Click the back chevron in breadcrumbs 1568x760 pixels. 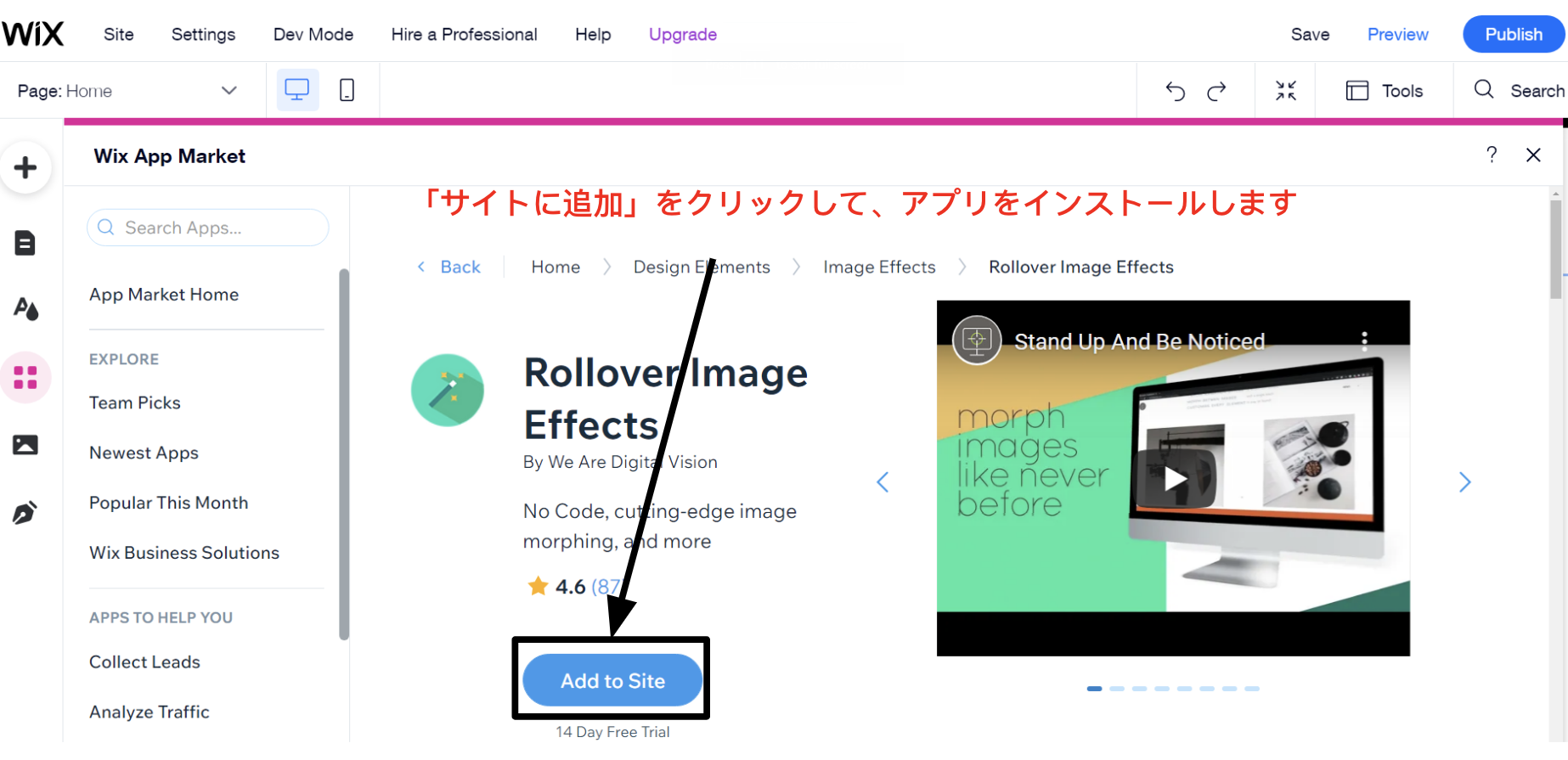pos(421,267)
